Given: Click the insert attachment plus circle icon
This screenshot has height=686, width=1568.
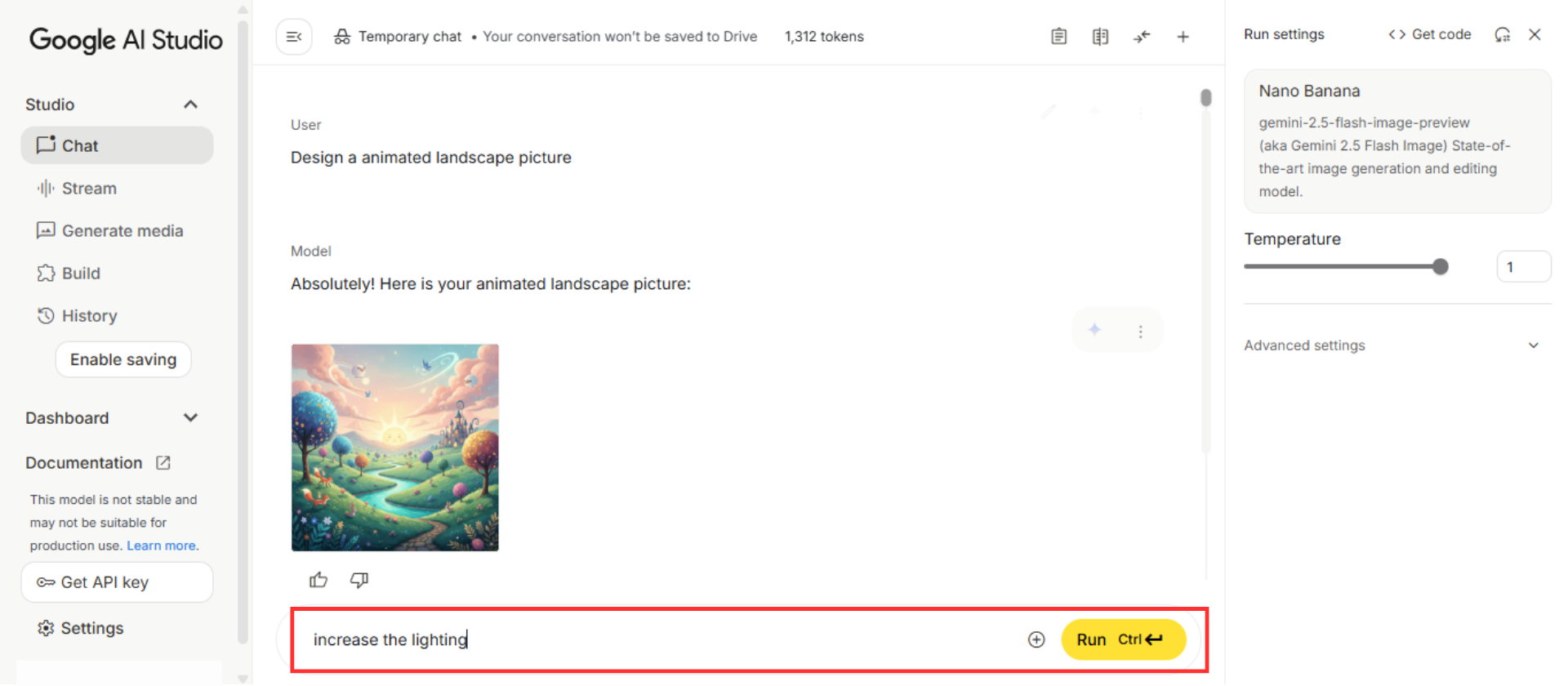Looking at the screenshot, I should (x=1036, y=639).
